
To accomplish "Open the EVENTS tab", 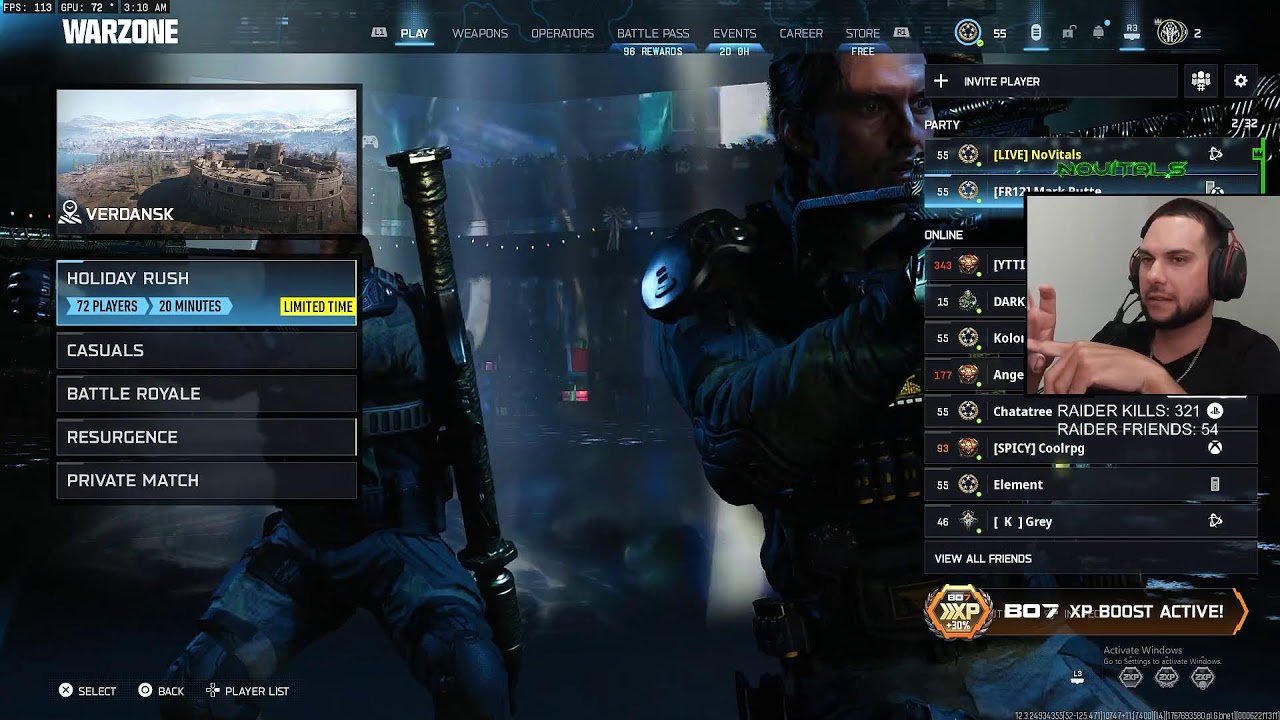I will click(x=734, y=33).
